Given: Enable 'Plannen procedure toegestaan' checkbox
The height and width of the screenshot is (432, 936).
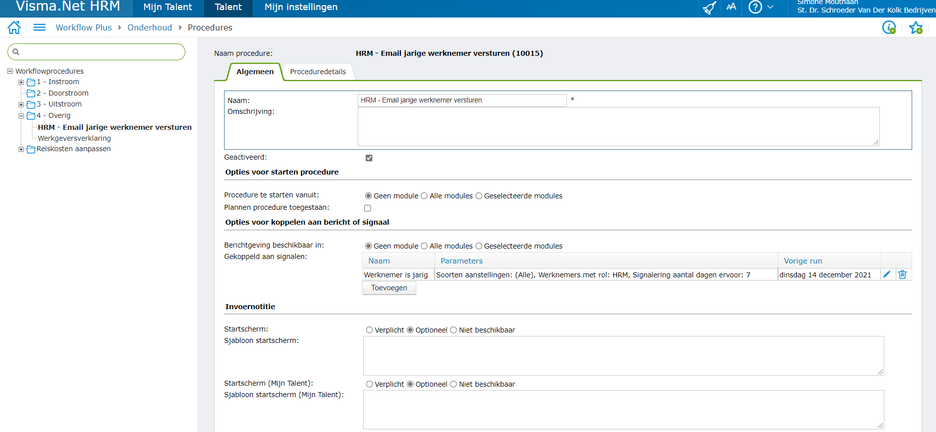Looking at the screenshot, I should click(368, 208).
